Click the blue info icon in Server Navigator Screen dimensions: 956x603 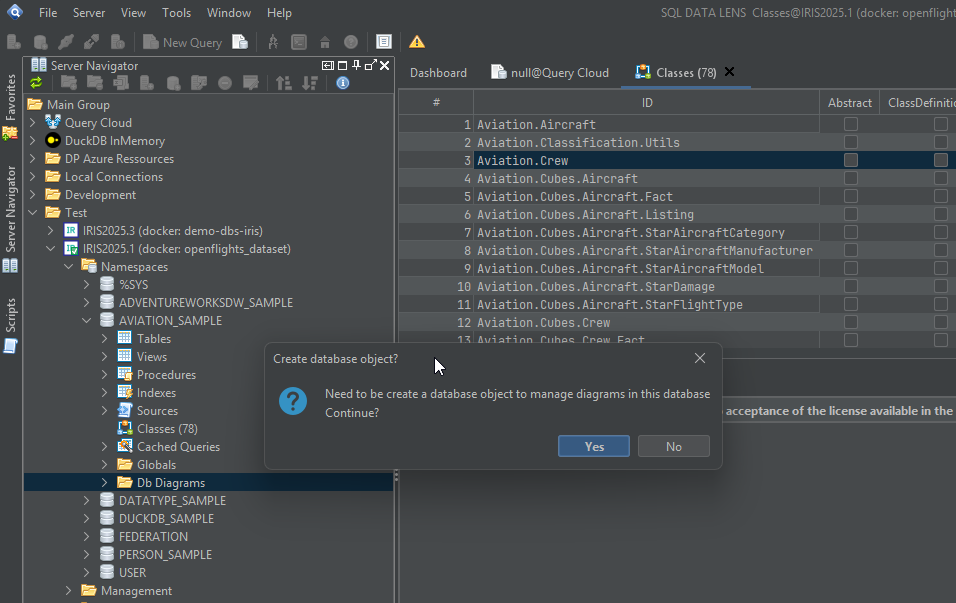click(x=343, y=83)
